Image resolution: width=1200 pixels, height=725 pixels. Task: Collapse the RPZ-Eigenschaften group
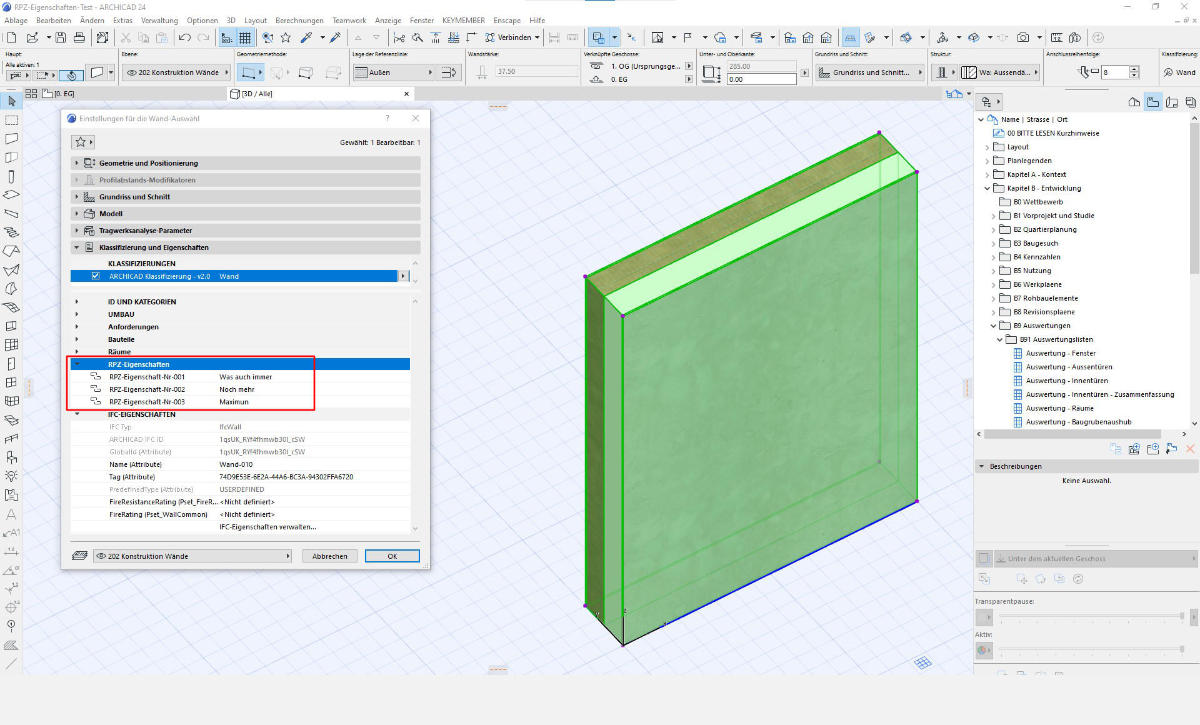tap(77, 365)
